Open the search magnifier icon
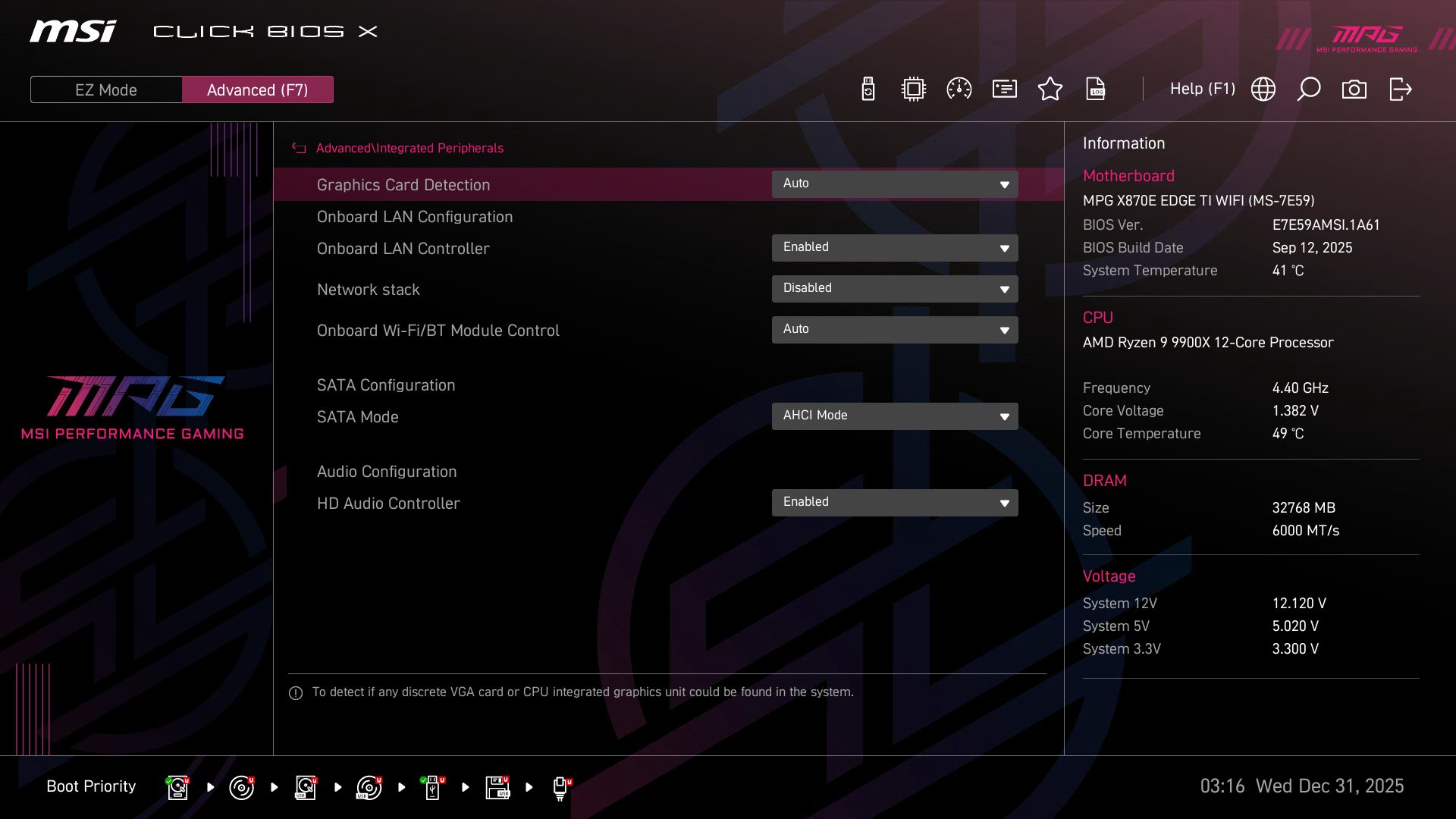1456x819 pixels. 1309,89
